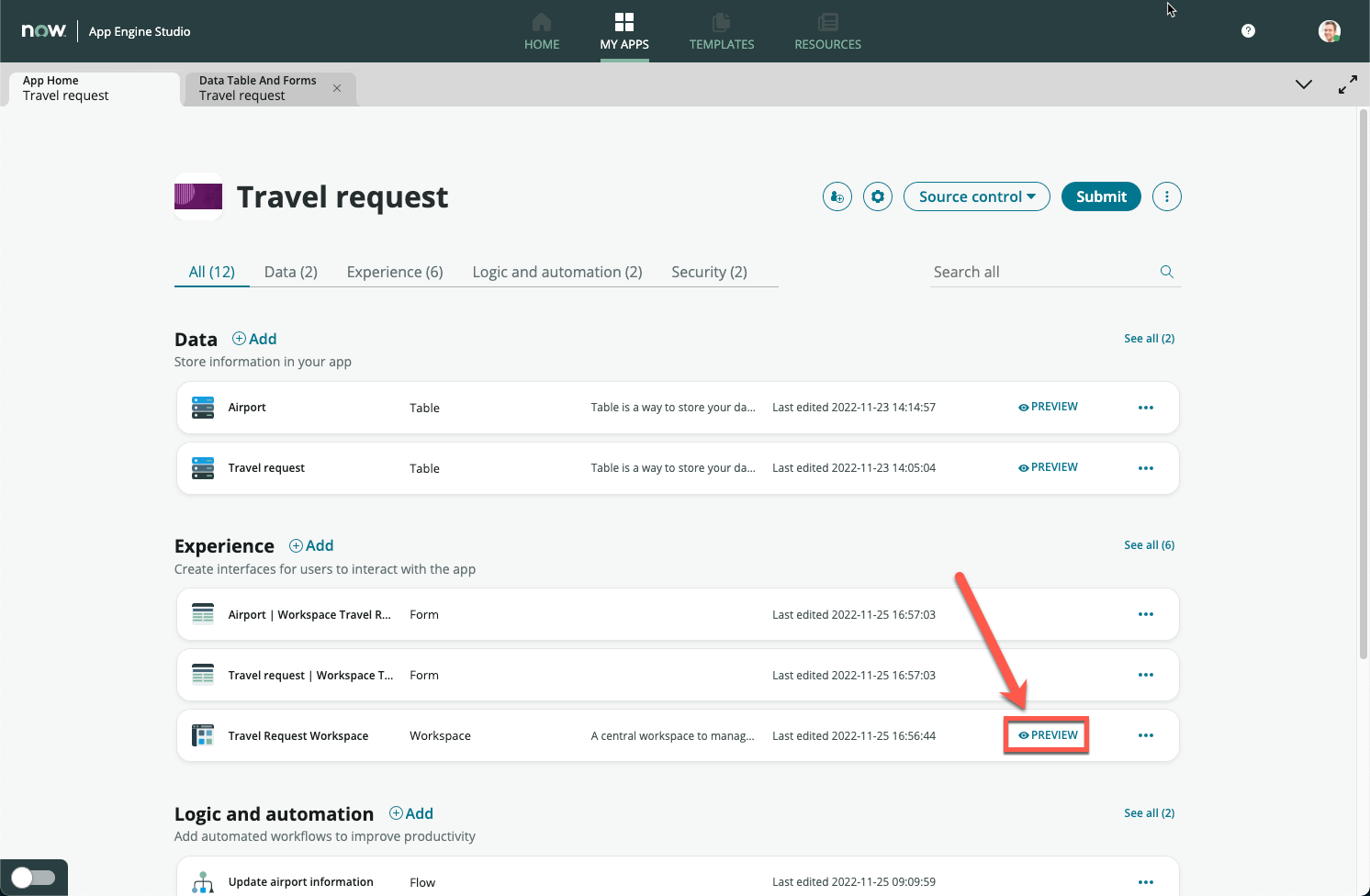Open the Airport table entry
The image size is (1370, 896).
pos(247,408)
